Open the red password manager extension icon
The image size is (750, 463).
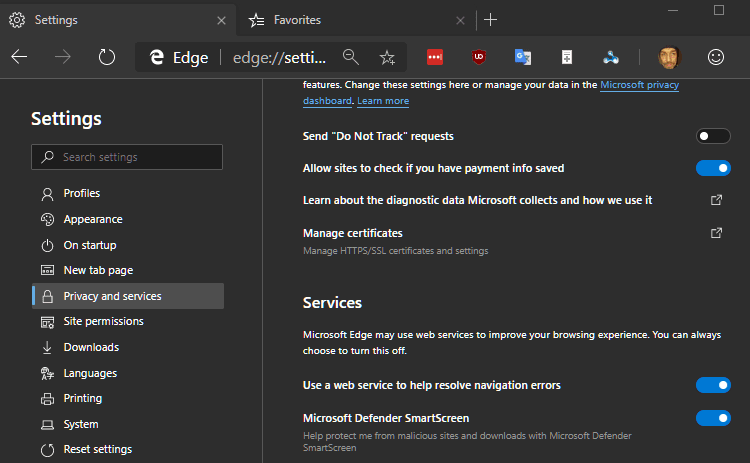[435, 57]
